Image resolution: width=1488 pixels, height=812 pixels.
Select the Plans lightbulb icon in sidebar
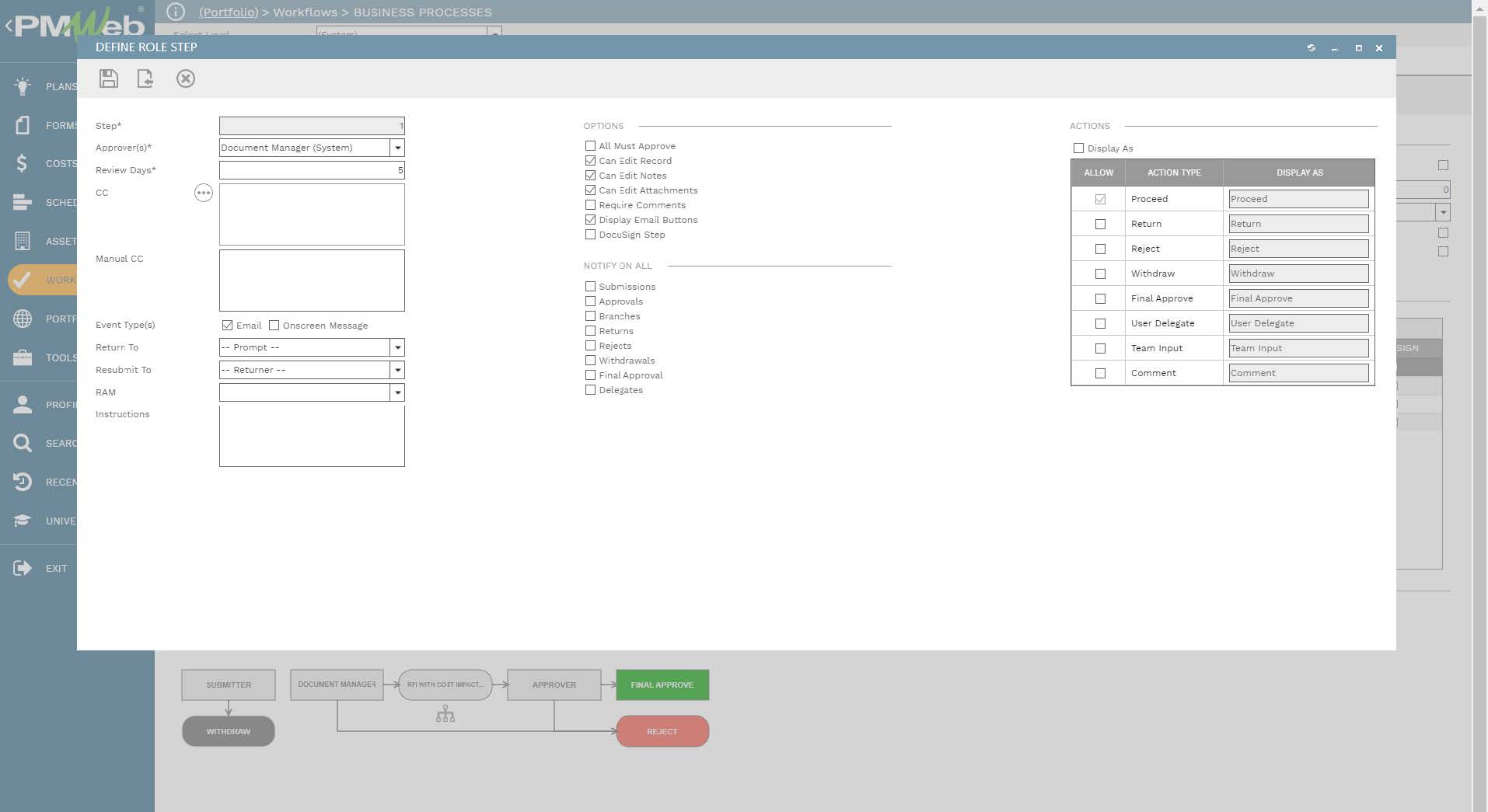22,85
